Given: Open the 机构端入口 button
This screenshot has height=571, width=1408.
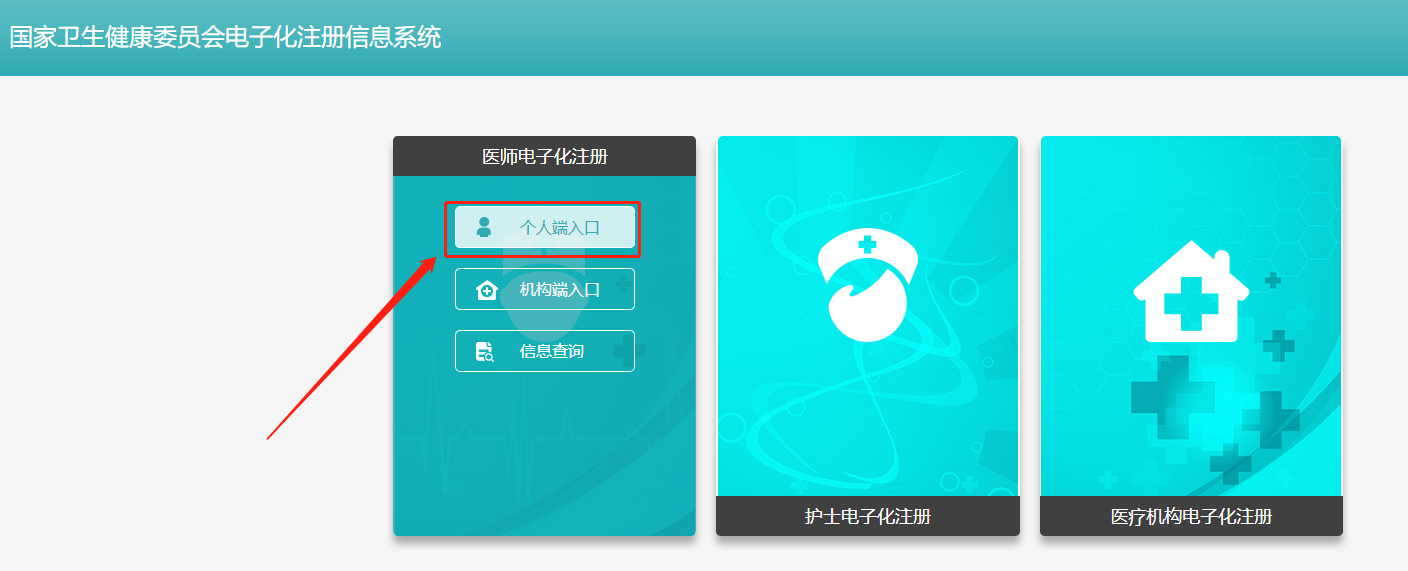Looking at the screenshot, I should click(544, 289).
